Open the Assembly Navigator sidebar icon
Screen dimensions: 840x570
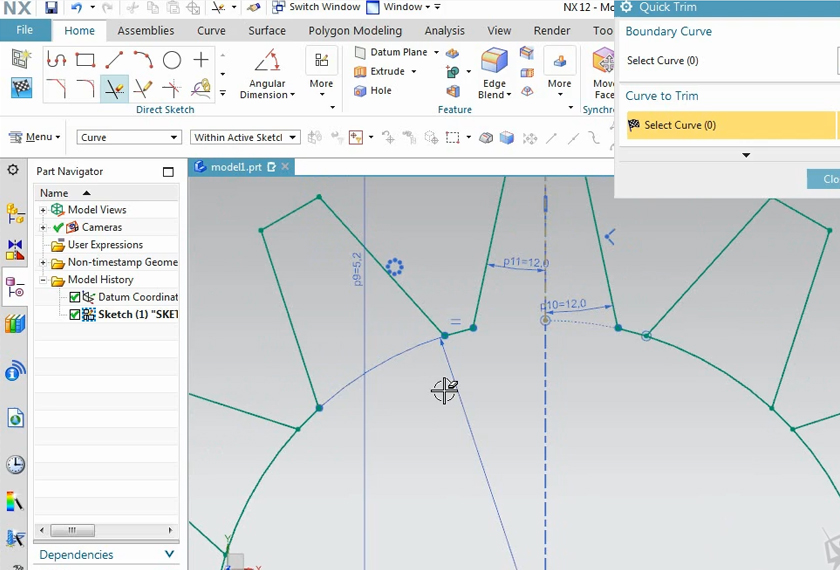[15, 213]
